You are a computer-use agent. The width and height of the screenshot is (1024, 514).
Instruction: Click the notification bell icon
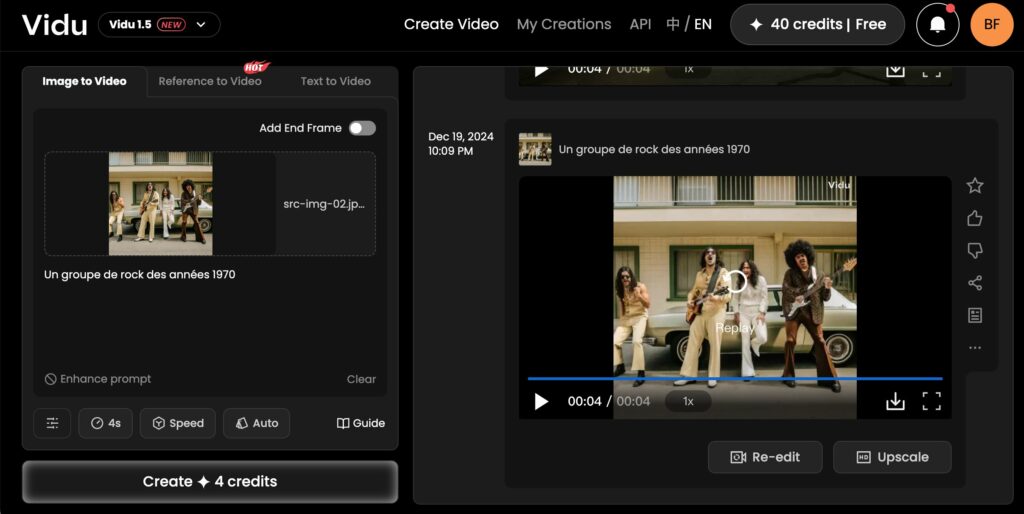click(x=937, y=25)
